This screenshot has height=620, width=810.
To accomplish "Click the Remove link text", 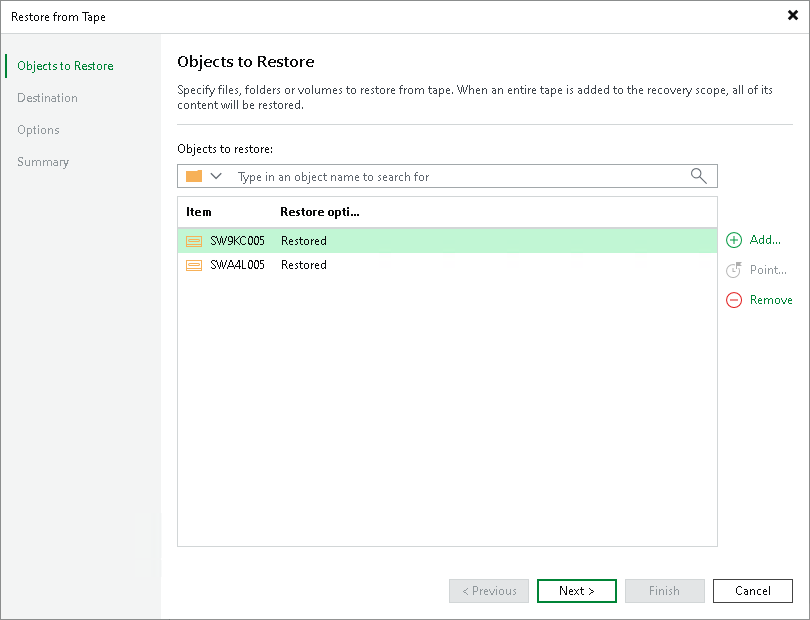I will (x=771, y=300).
